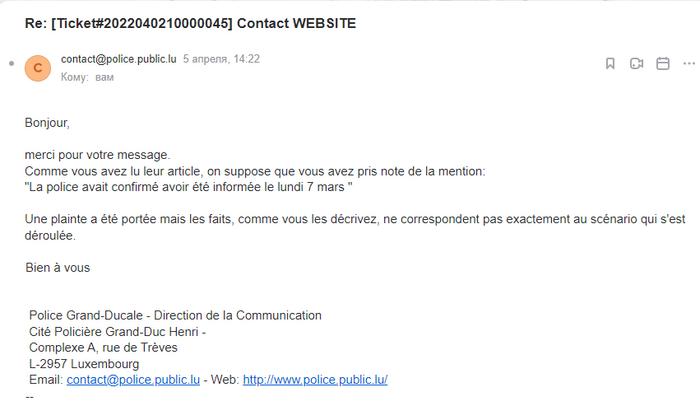Click the Police Grand-Ducale signature line

tap(175, 316)
